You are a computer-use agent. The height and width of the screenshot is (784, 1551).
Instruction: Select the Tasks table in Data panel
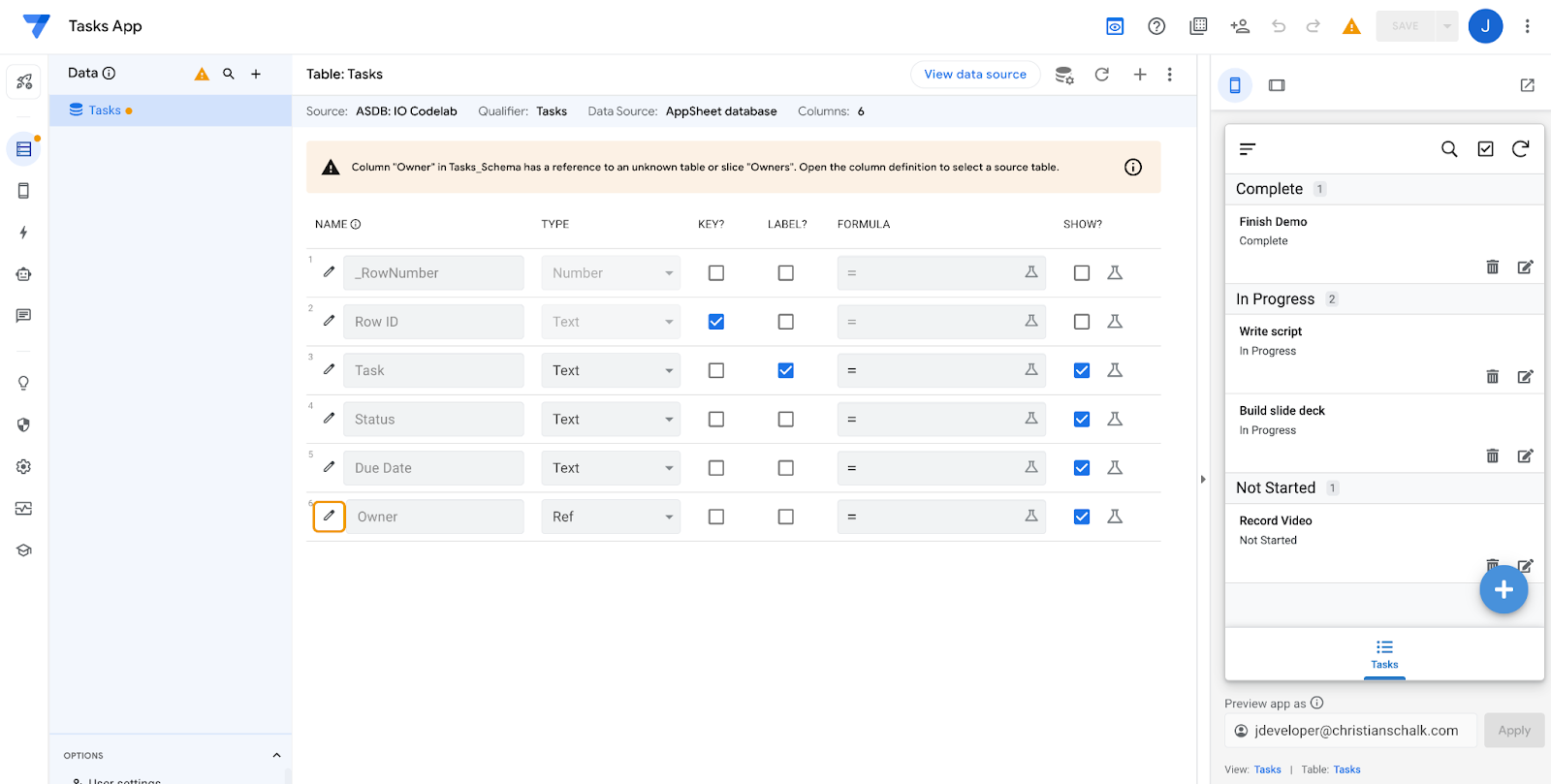point(105,110)
